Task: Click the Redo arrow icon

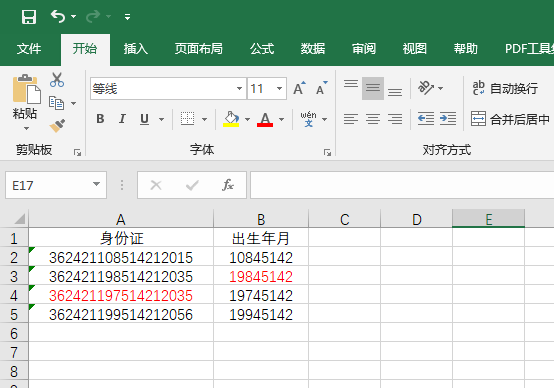Action: coord(93,17)
